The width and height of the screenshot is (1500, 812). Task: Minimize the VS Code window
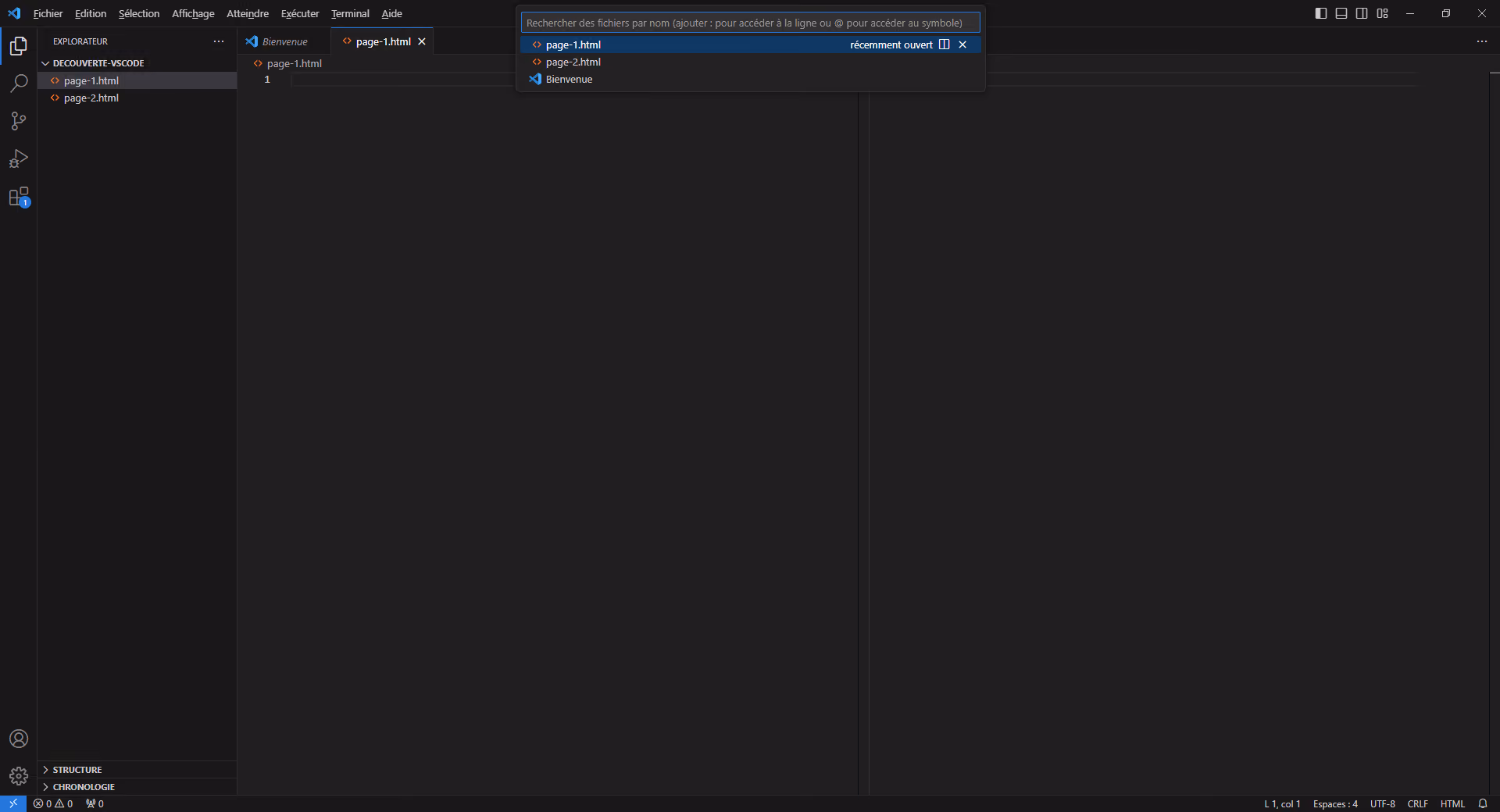click(1410, 13)
